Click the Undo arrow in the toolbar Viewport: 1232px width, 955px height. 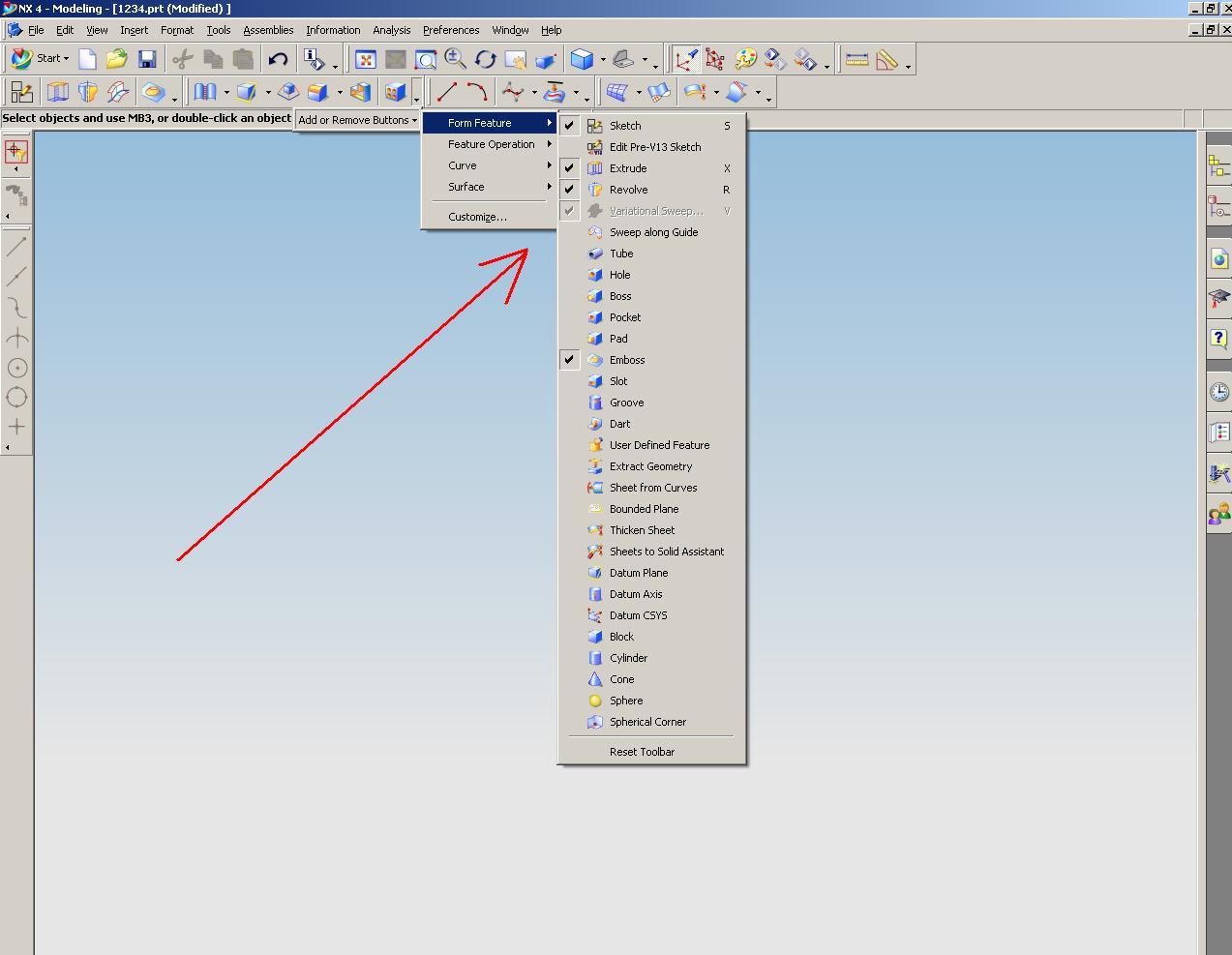coord(278,59)
